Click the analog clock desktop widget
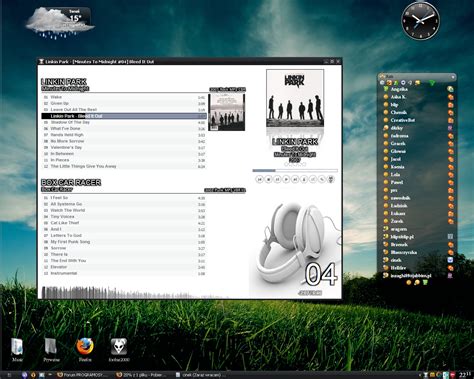Screen dimensions: 474x379 tap(420, 21)
